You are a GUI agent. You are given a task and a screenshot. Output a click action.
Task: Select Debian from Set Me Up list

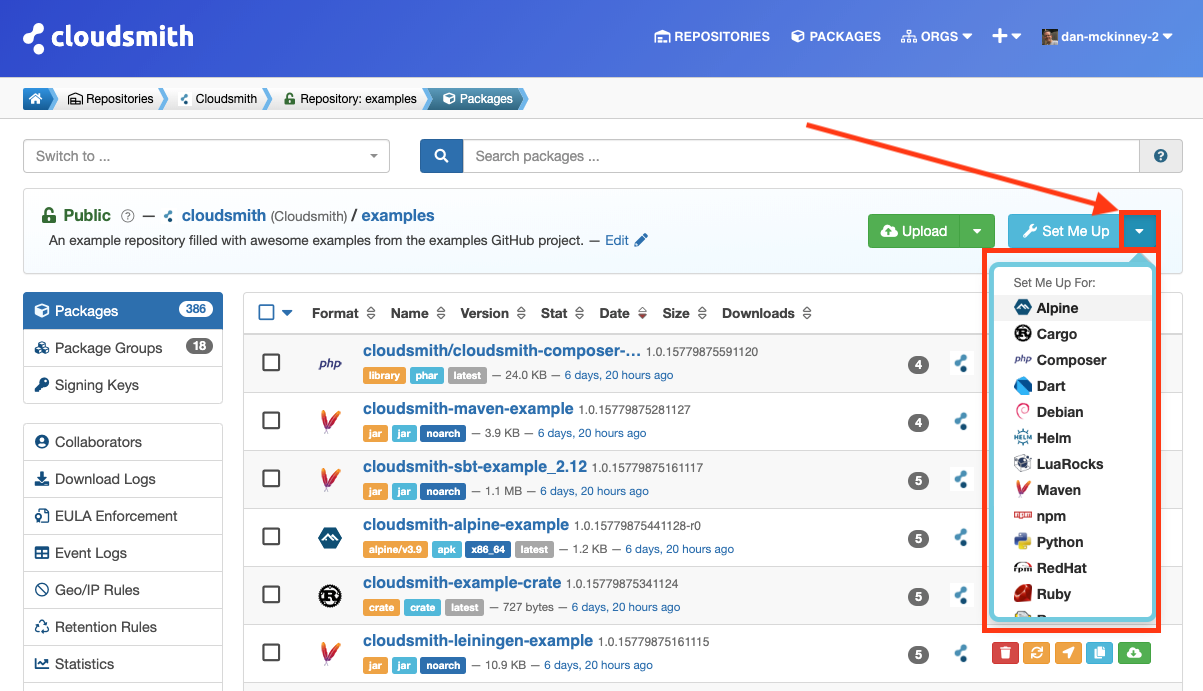[x=1073, y=412]
